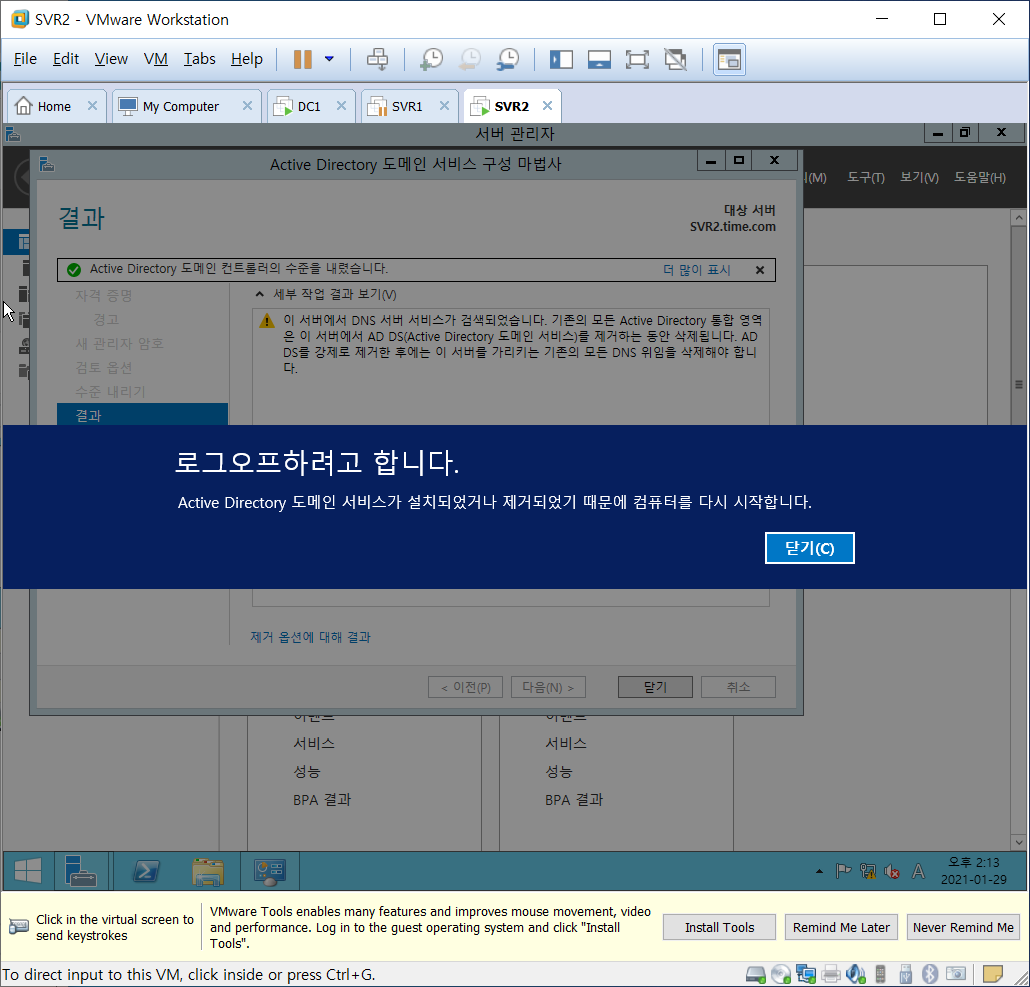
Task: Open the File menu
Action: click(25, 59)
